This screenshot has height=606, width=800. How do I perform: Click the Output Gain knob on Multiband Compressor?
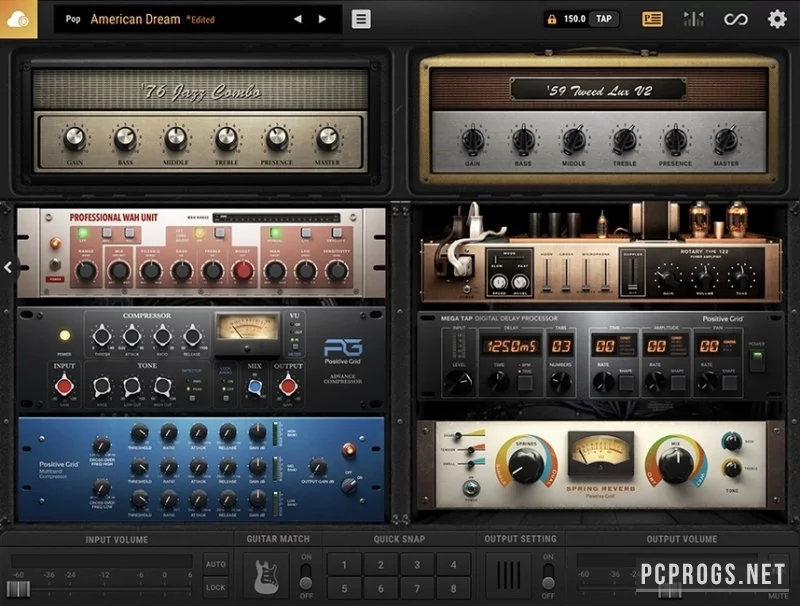point(317,466)
